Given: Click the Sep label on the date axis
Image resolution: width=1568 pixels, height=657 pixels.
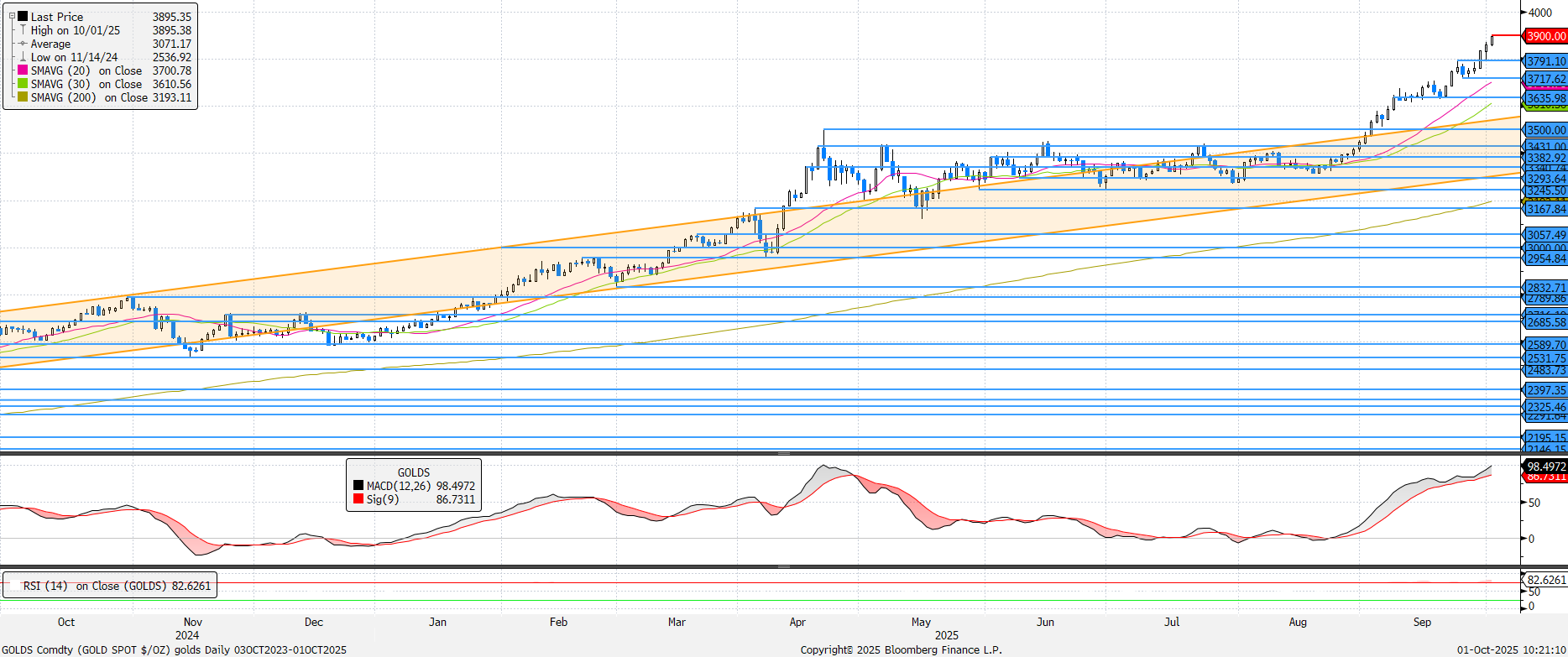Looking at the screenshot, I should (1422, 622).
